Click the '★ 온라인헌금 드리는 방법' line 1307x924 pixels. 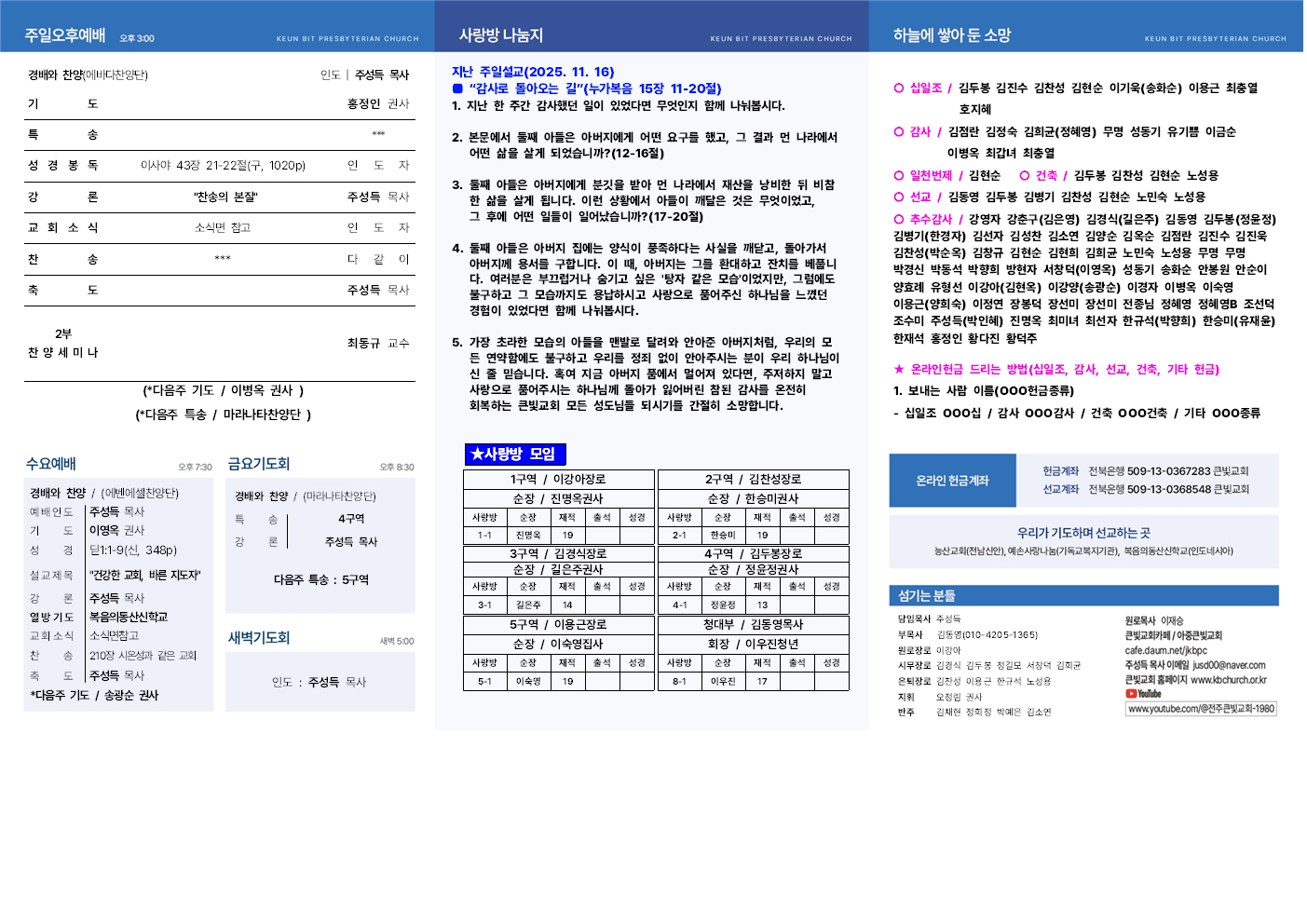[1056, 370]
